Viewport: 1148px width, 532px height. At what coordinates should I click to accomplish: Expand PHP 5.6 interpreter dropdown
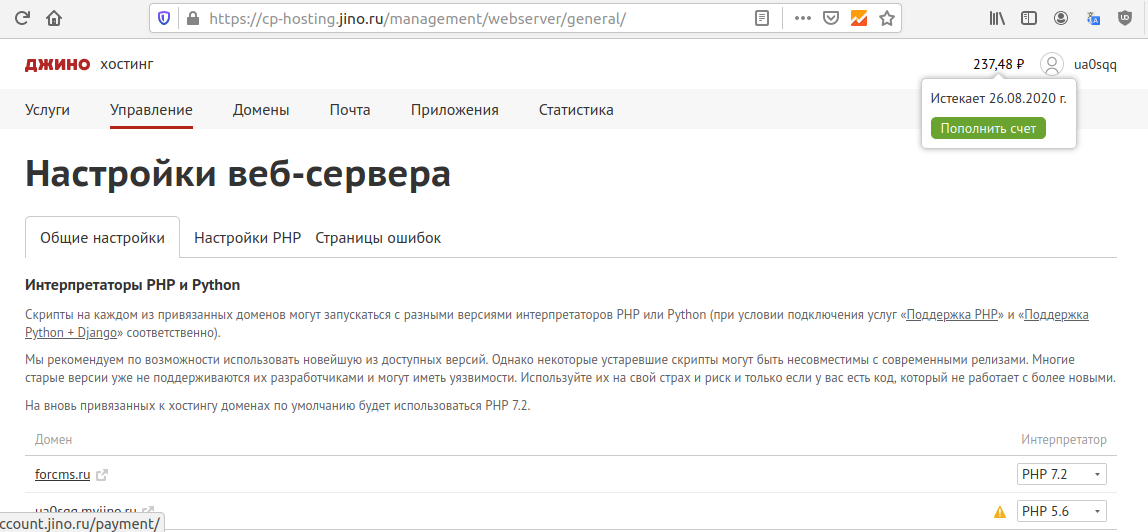coord(1062,511)
